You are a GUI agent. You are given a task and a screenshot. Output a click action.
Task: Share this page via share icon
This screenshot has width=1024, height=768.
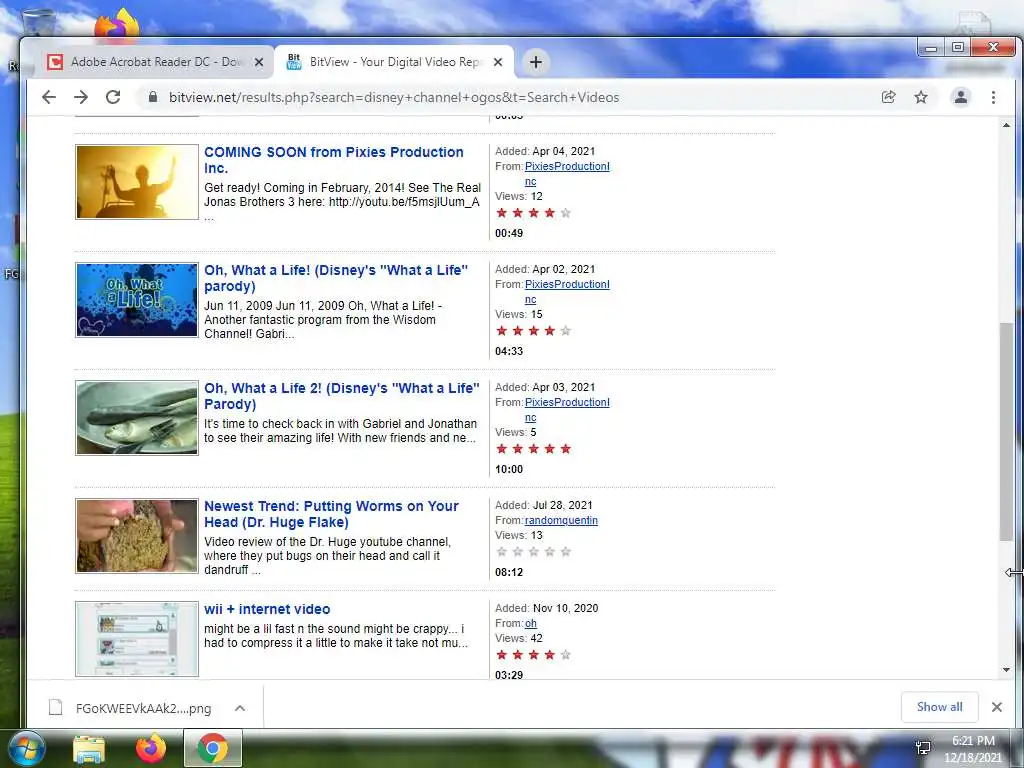click(888, 97)
